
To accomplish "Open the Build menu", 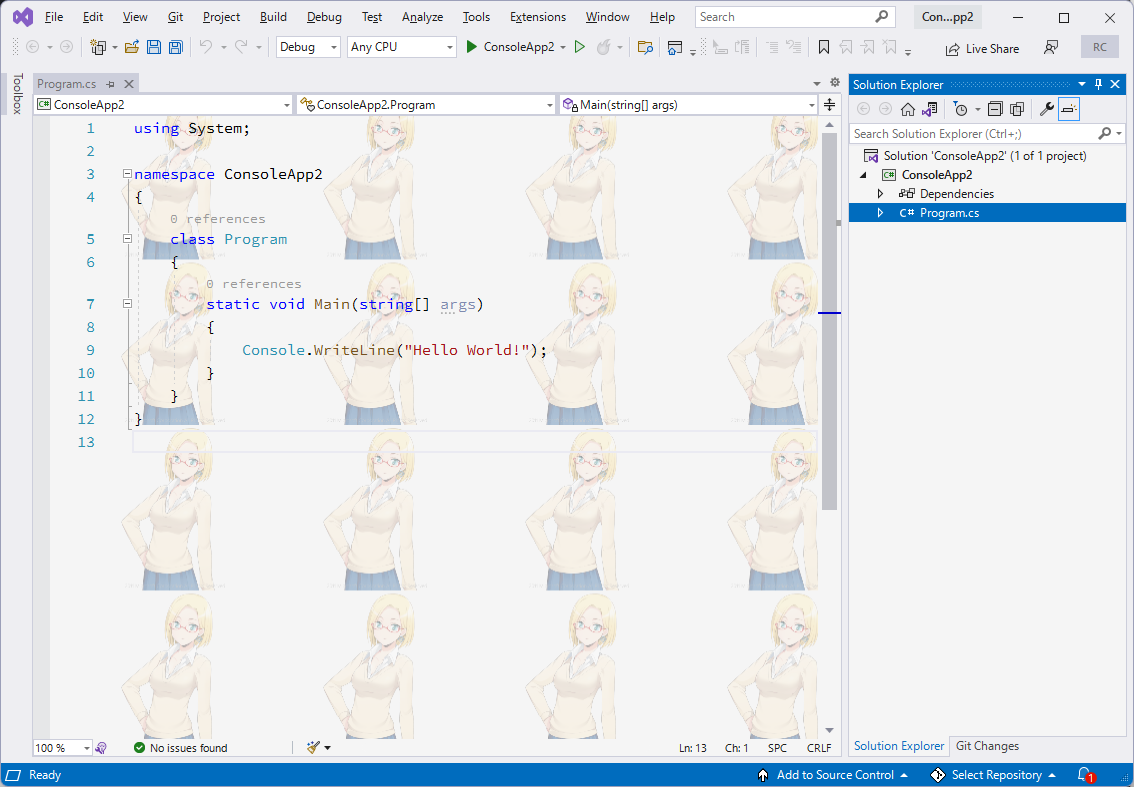I will 273,17.
